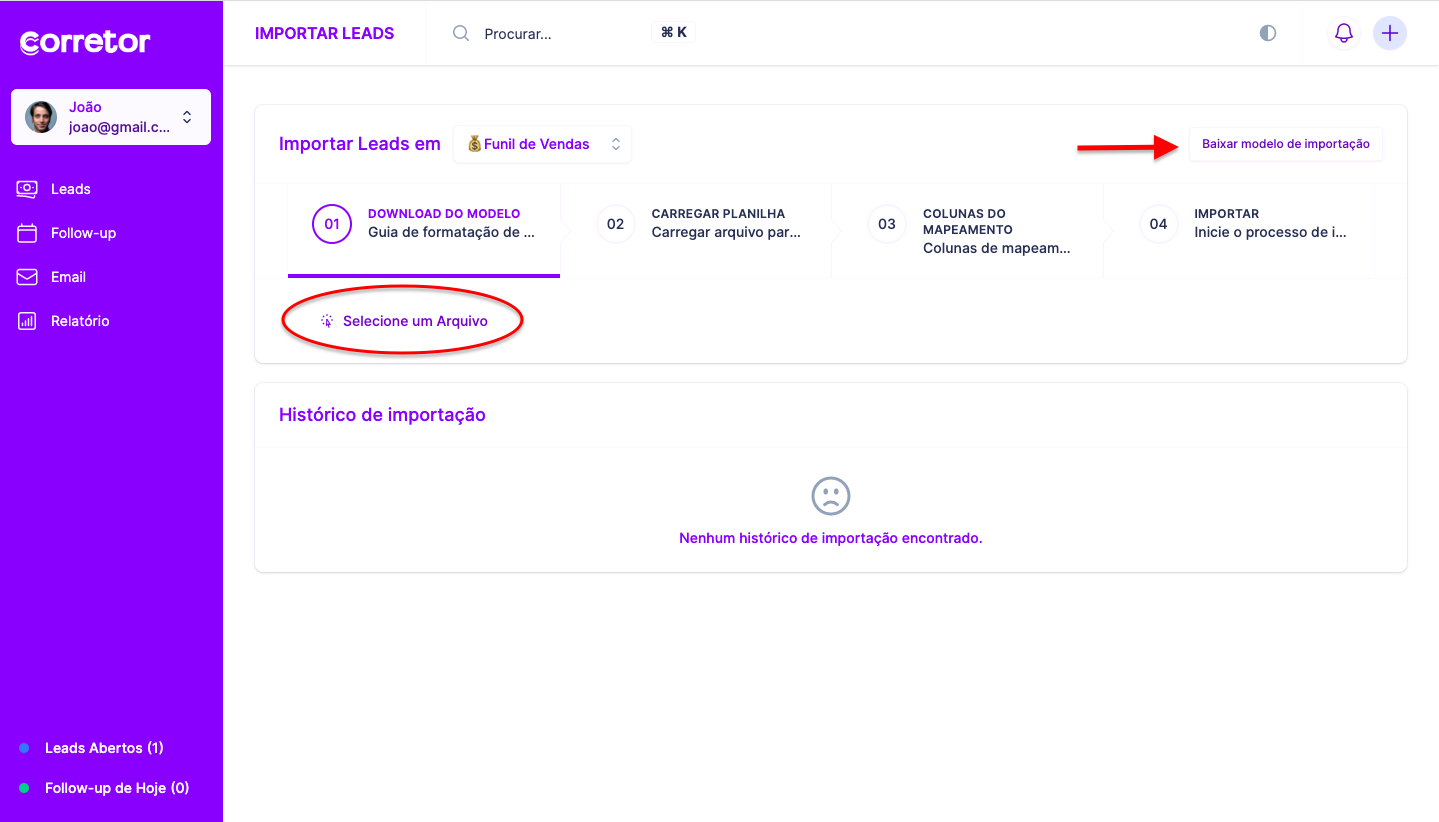Open Leads Abertos (1) link
Image resolution: width=1439 pixels, height=822 pixels.
(x=103, y=748)
